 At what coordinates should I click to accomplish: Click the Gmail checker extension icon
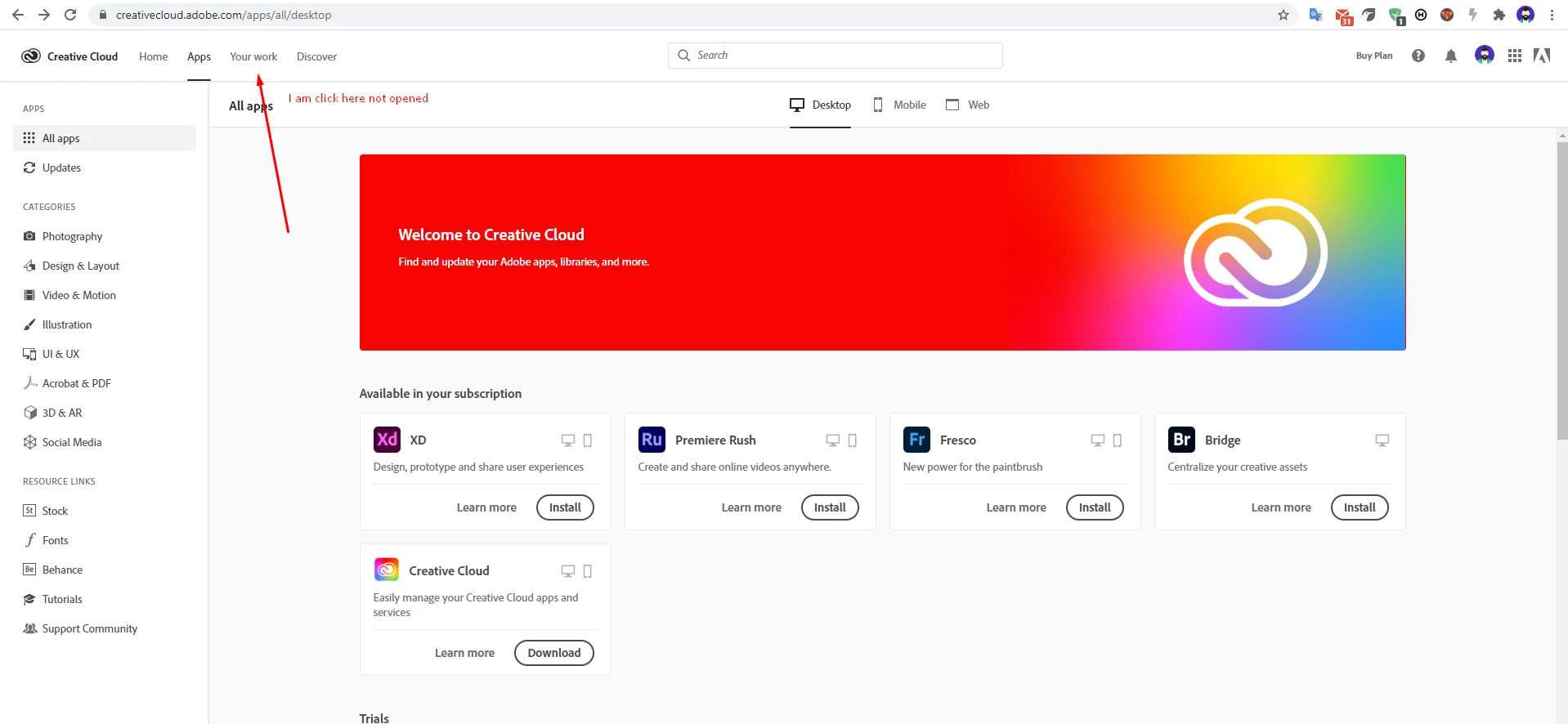pyautogui.click(x=1343, y=16)
